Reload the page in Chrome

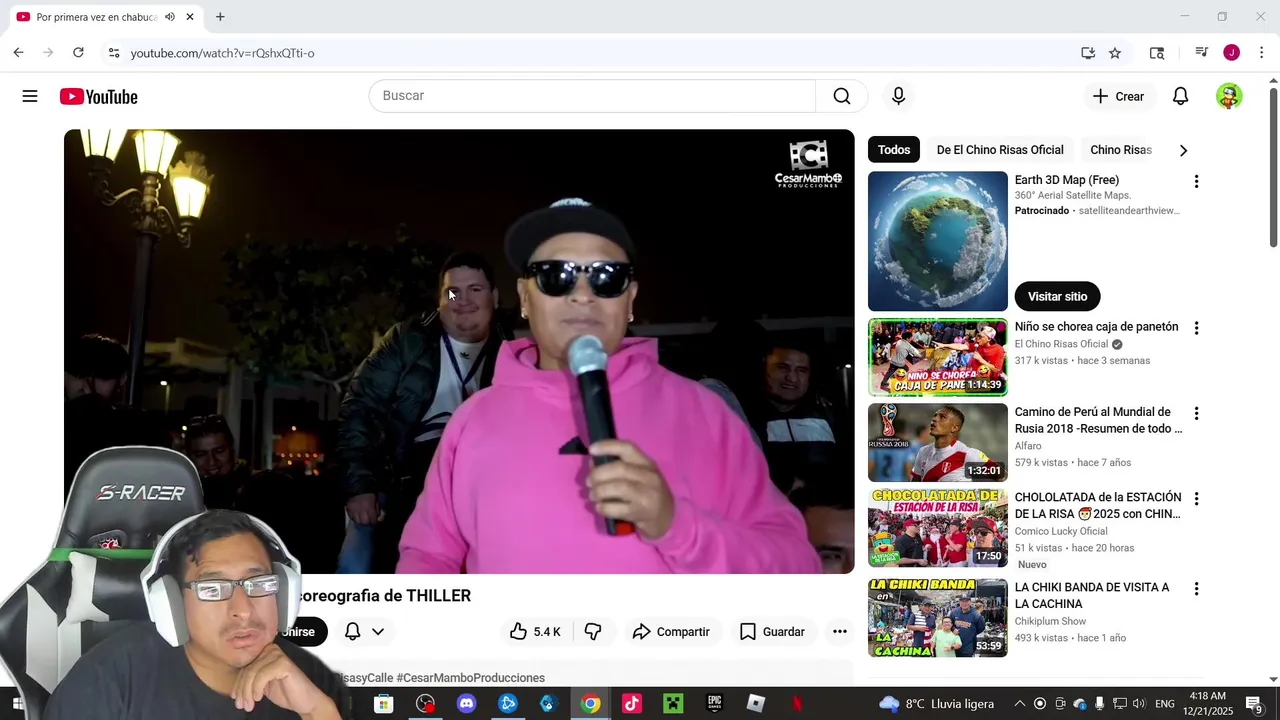78,53
